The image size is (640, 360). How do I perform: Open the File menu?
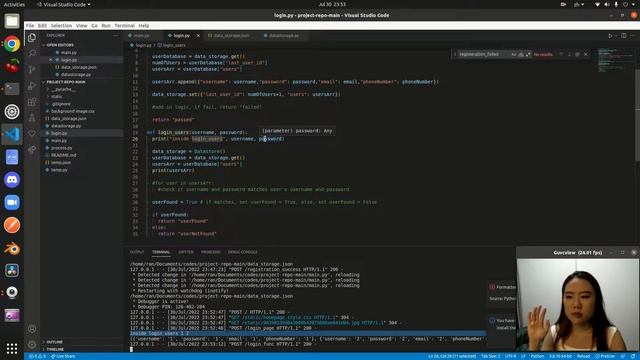click(30, 26)
